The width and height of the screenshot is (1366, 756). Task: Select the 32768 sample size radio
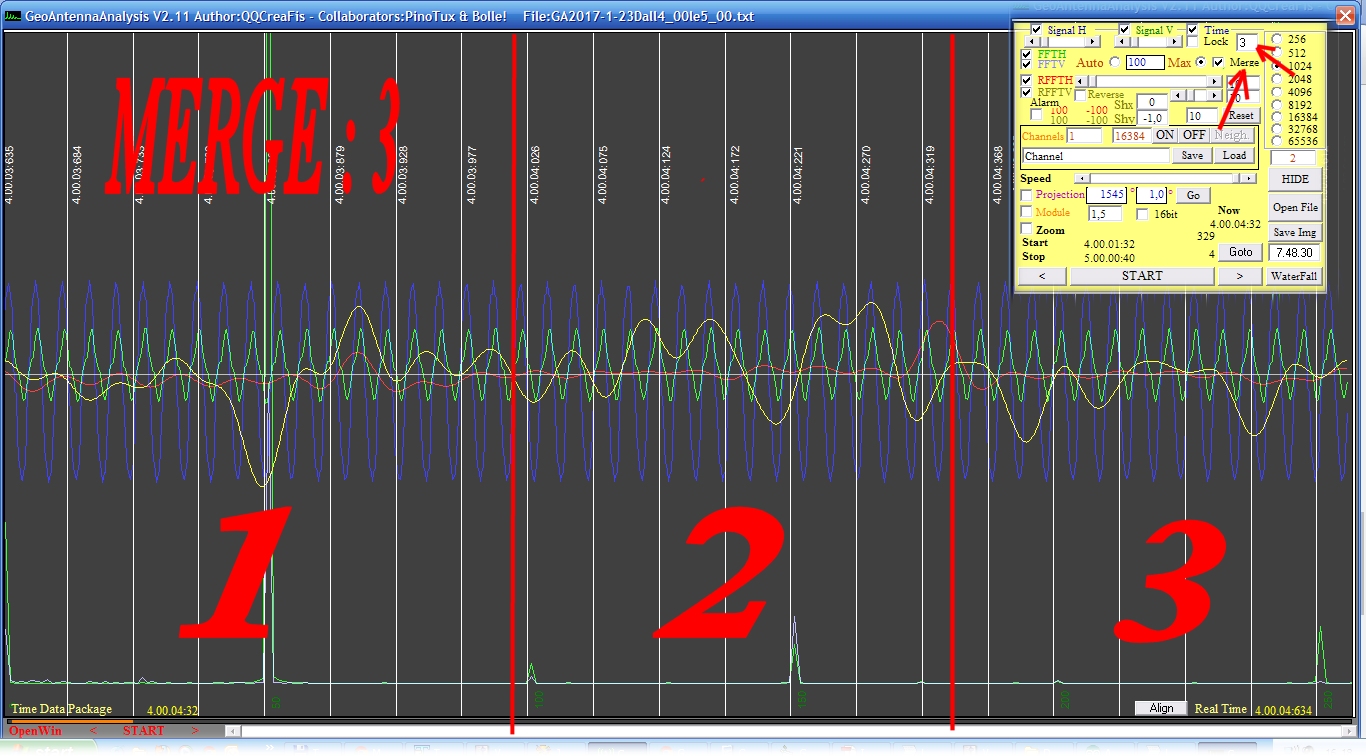pyautogui.click(x=1277, y=129)
